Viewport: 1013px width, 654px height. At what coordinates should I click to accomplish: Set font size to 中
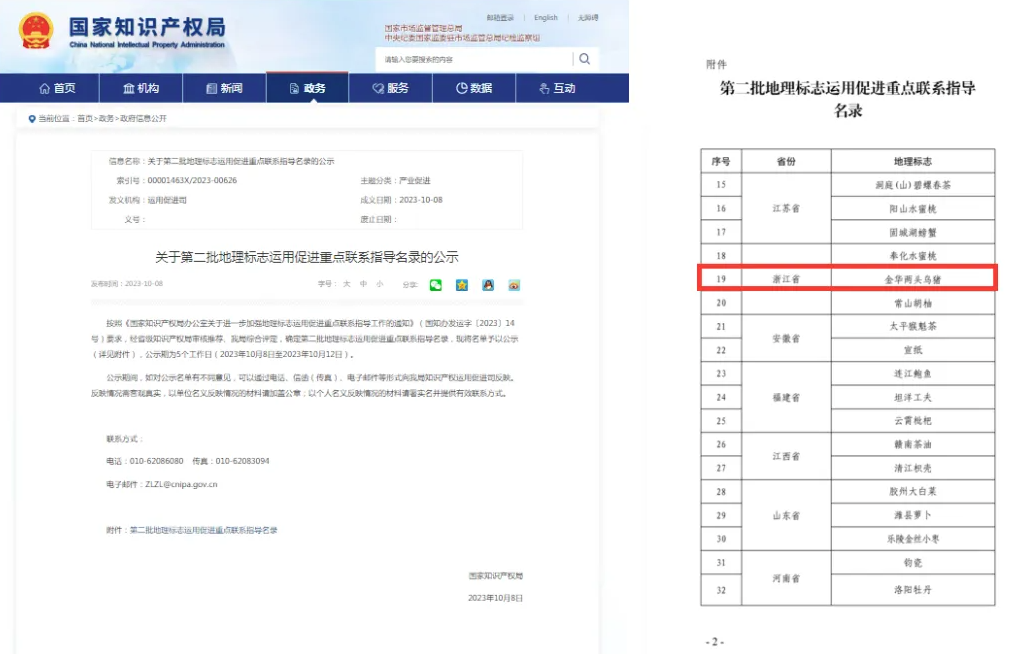[x=364, y=284]
